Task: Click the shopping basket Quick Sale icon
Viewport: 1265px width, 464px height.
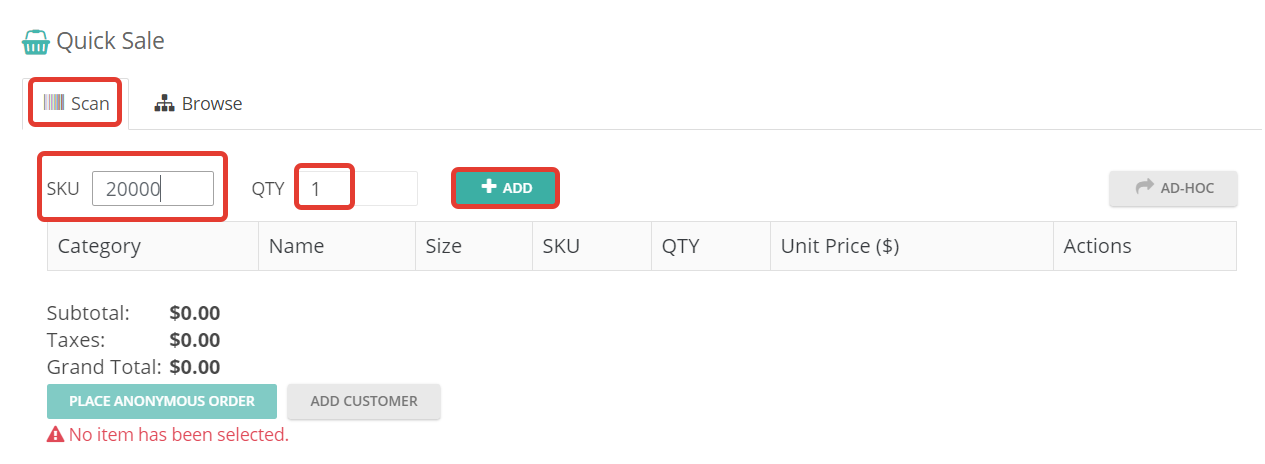Action: [x=35, y=42]
